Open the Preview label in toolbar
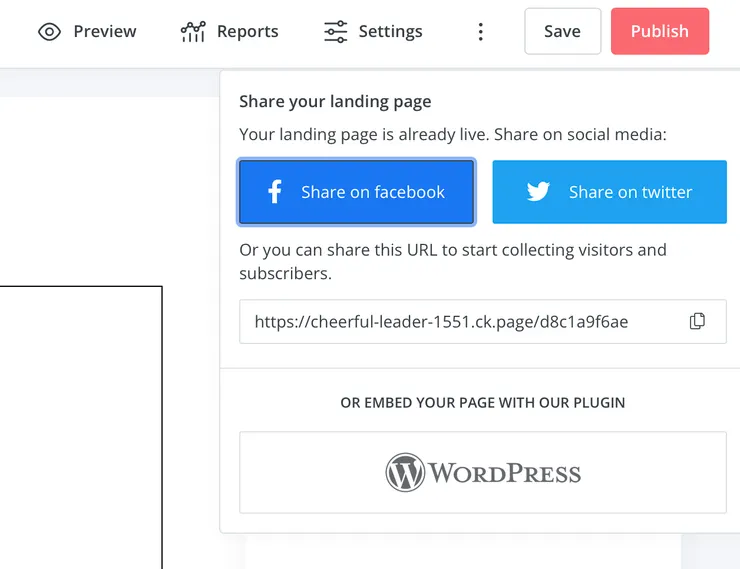Image resolution: width=740 pixels, height=569 pixels. (x=105, y=32)
